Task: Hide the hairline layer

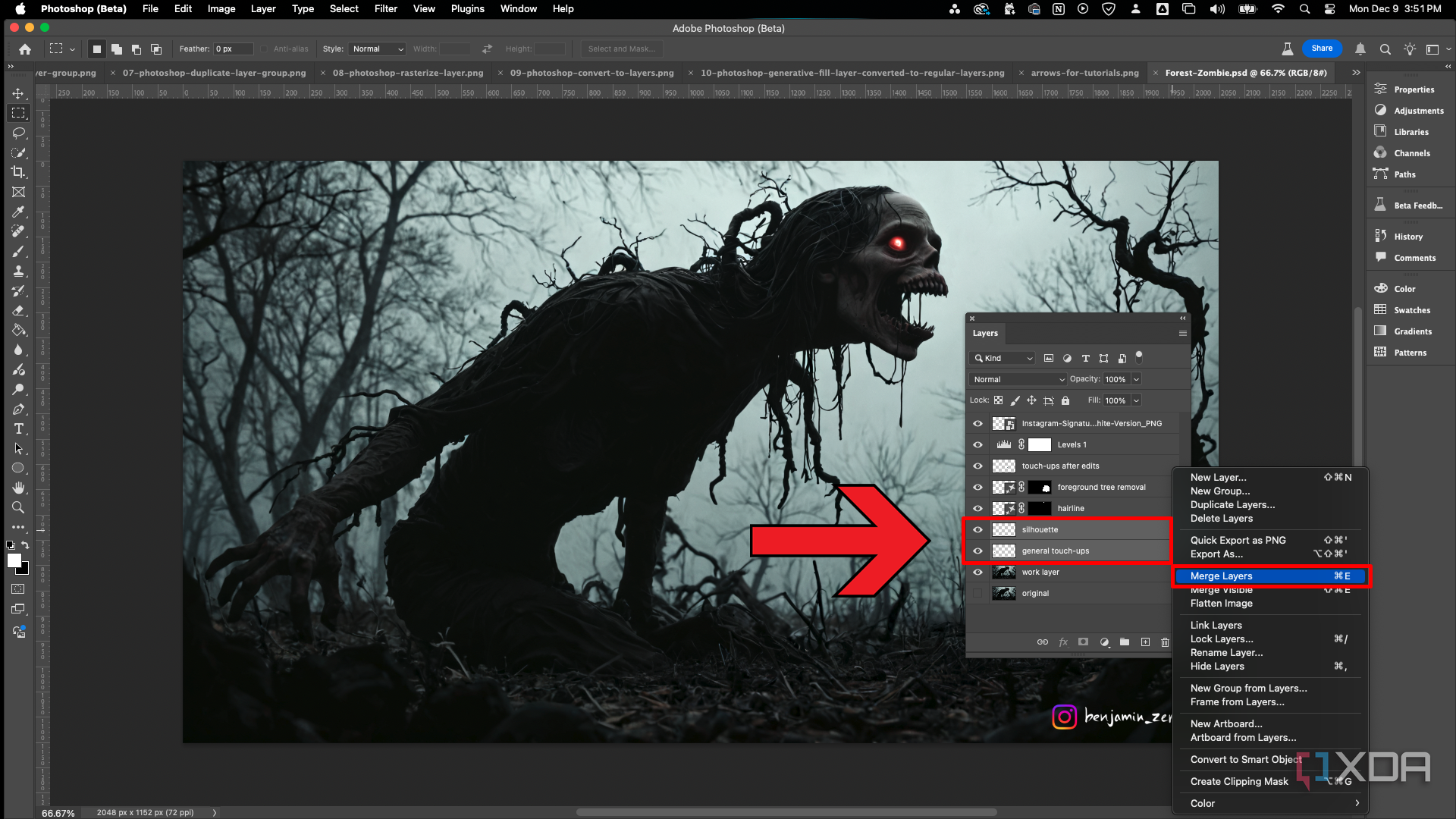Action: point(977,509)
